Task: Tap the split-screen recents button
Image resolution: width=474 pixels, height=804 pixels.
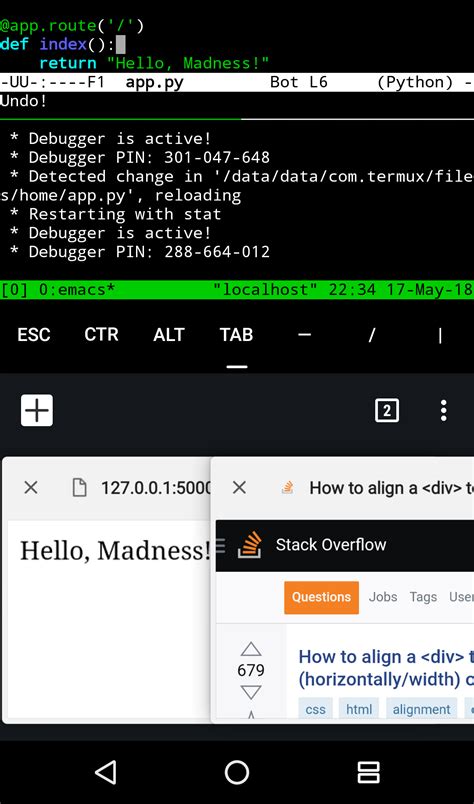Action: click(x=368, y=772)
